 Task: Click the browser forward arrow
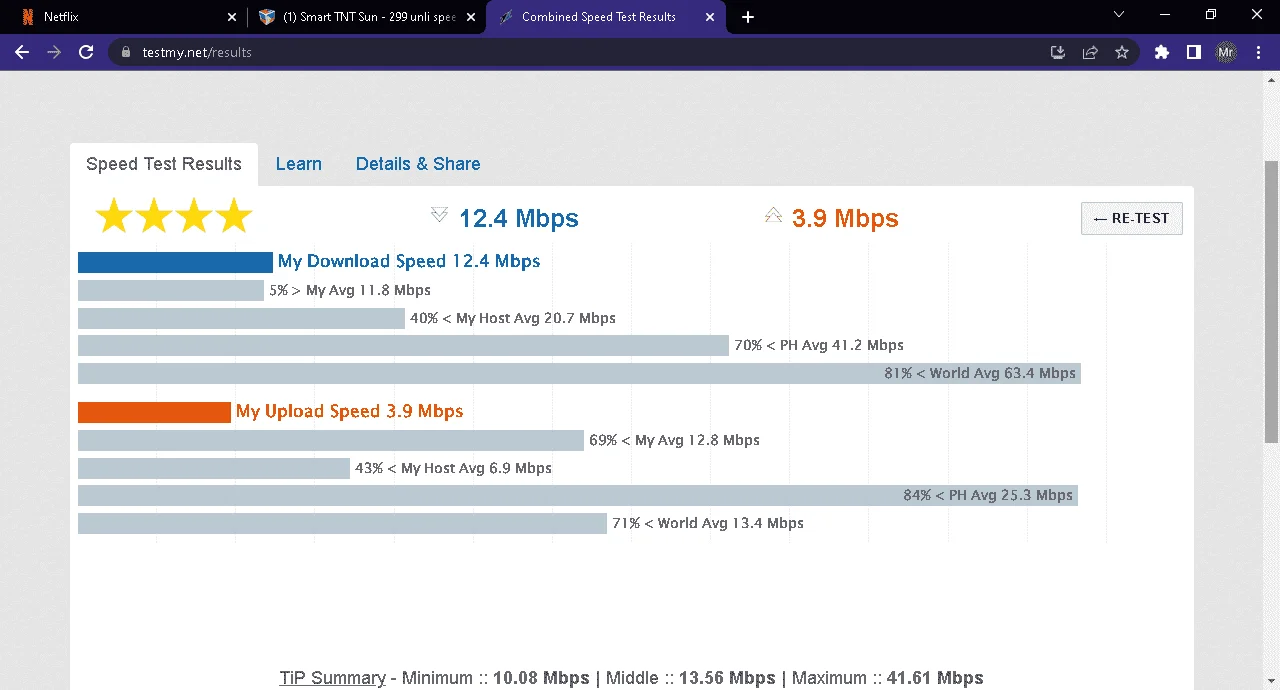pyautogui.click(x=54, y=52)
